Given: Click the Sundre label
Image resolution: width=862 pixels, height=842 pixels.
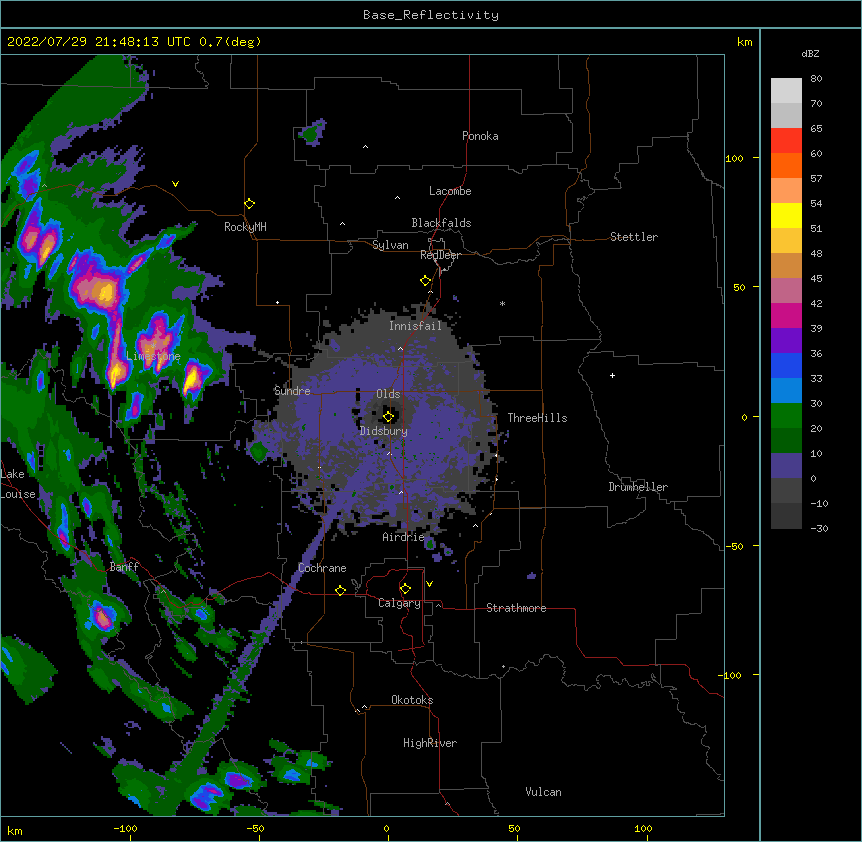Looking at the screenshot, I should (x=292, y=391).
